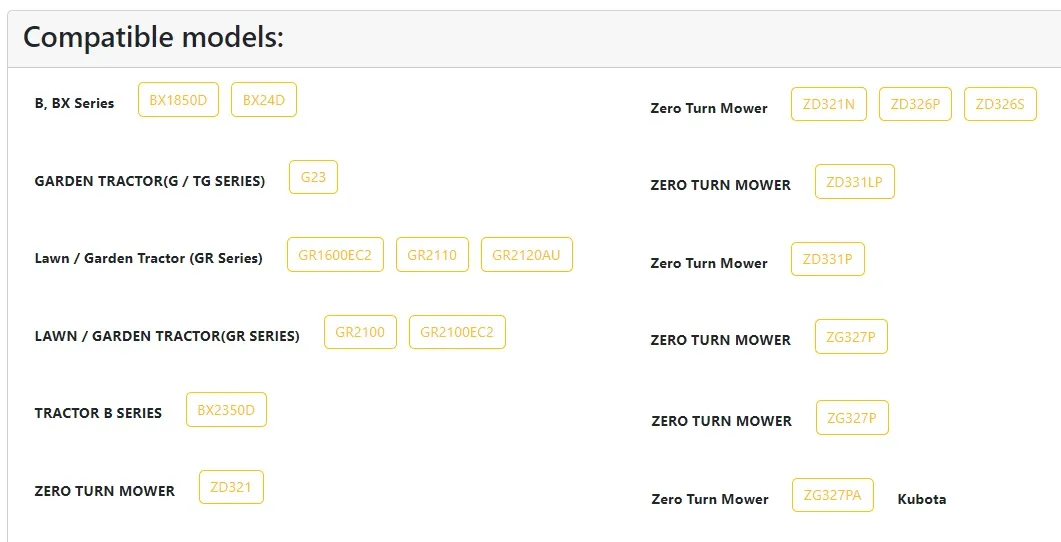Click the GARDEN TRACTOR(G / TG SERIES) label

(150, 181)
